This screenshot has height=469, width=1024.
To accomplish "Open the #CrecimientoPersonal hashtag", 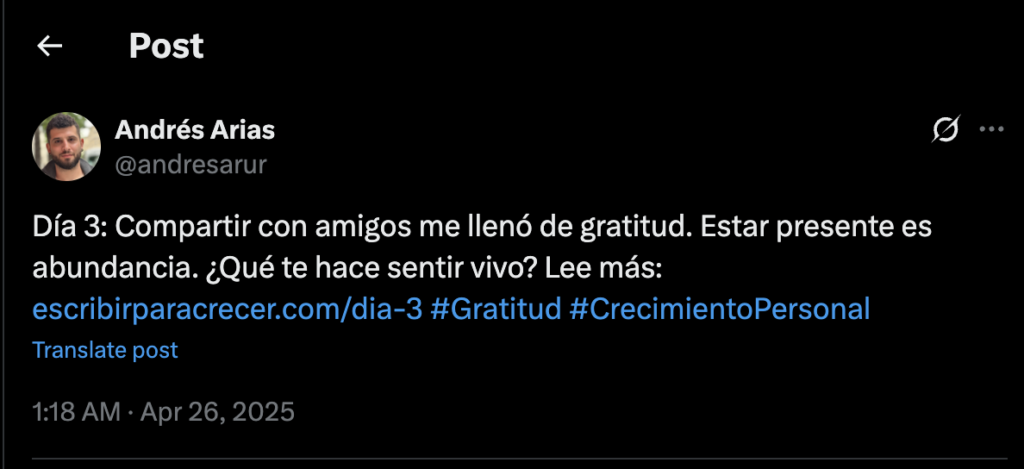I will (720, 309).
